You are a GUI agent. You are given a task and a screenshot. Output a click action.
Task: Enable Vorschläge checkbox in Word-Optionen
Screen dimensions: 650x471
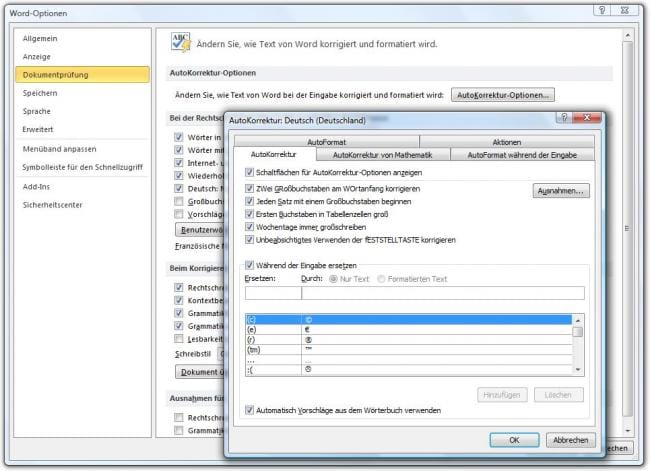pos(179,214)
